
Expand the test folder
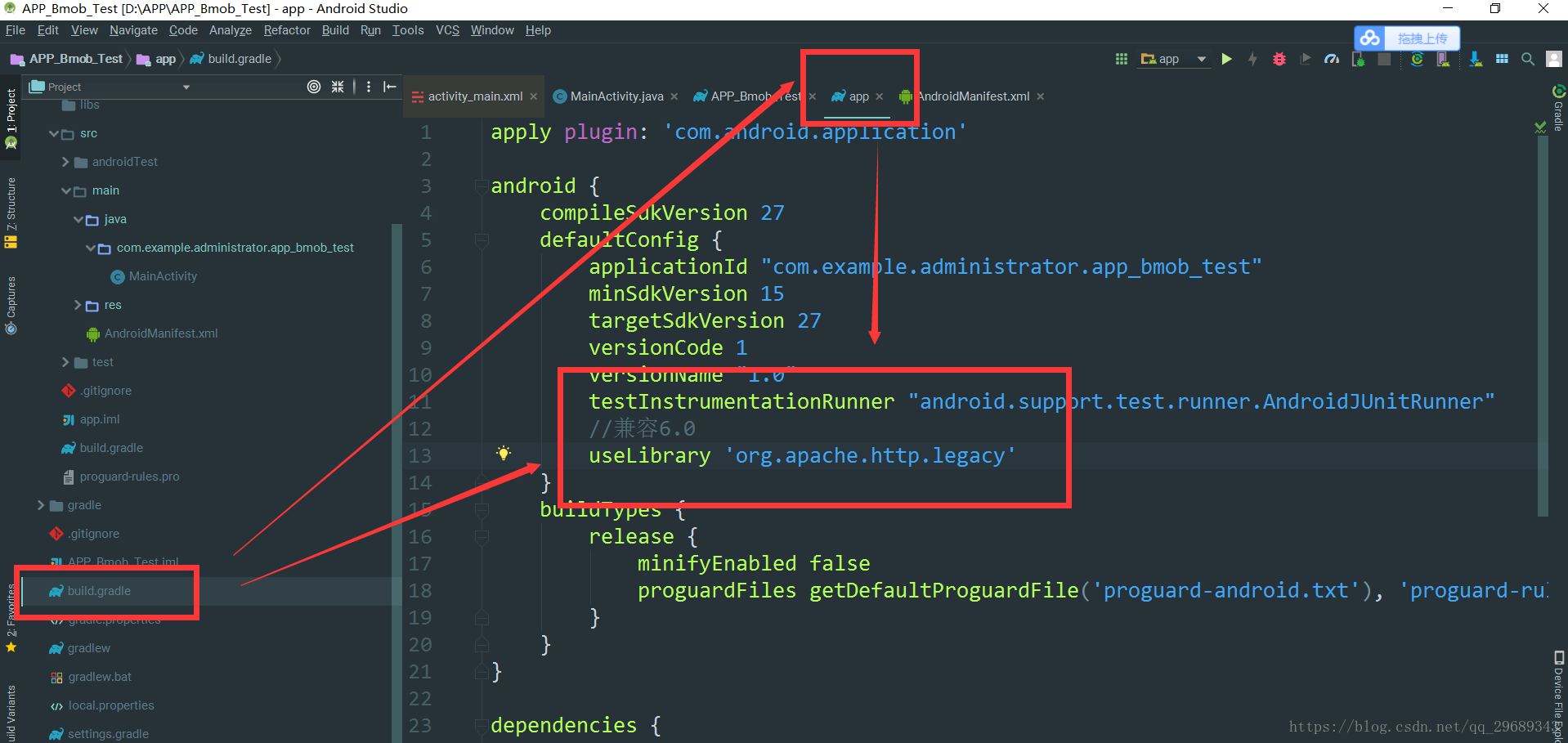pos(65,362)
